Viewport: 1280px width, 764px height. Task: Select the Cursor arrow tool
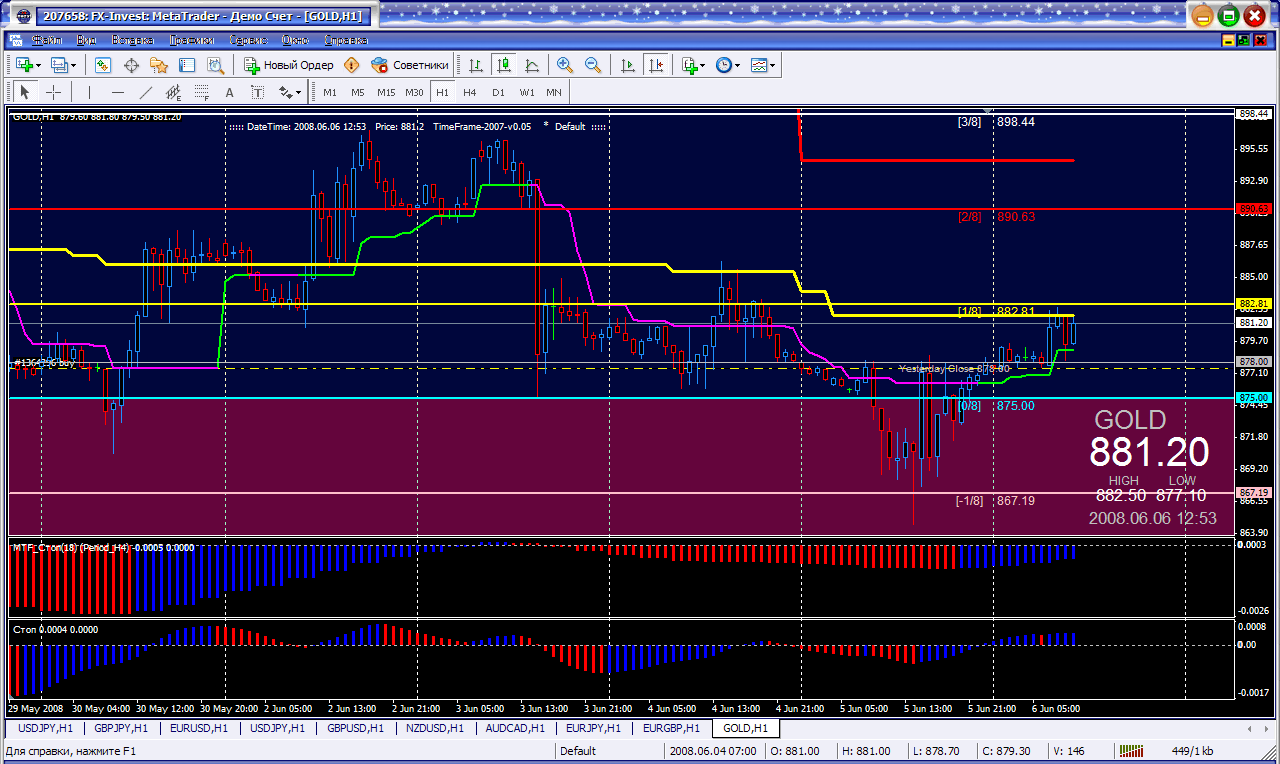point(25,92)
